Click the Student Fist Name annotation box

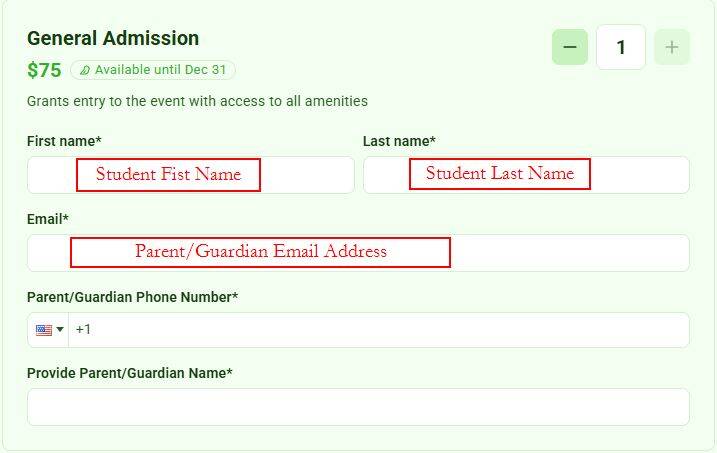(x=168, y=175)
